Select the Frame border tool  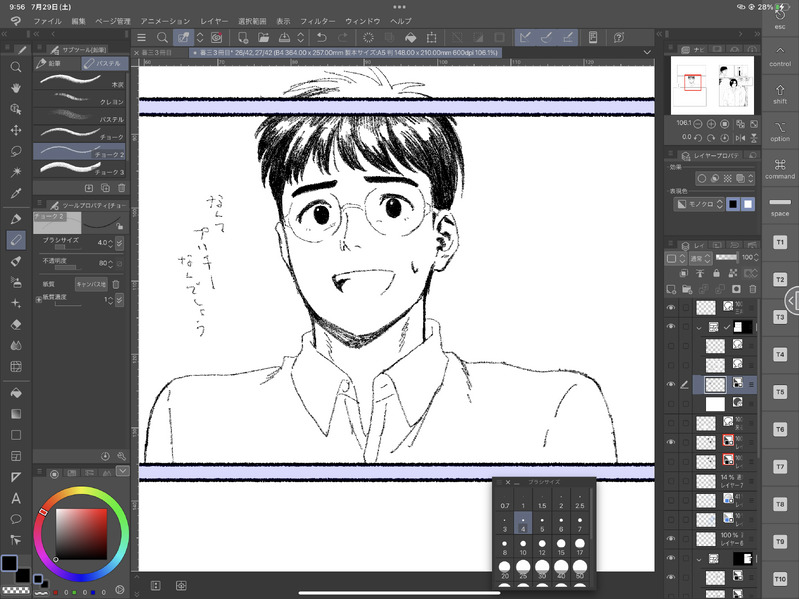point(16,456)
